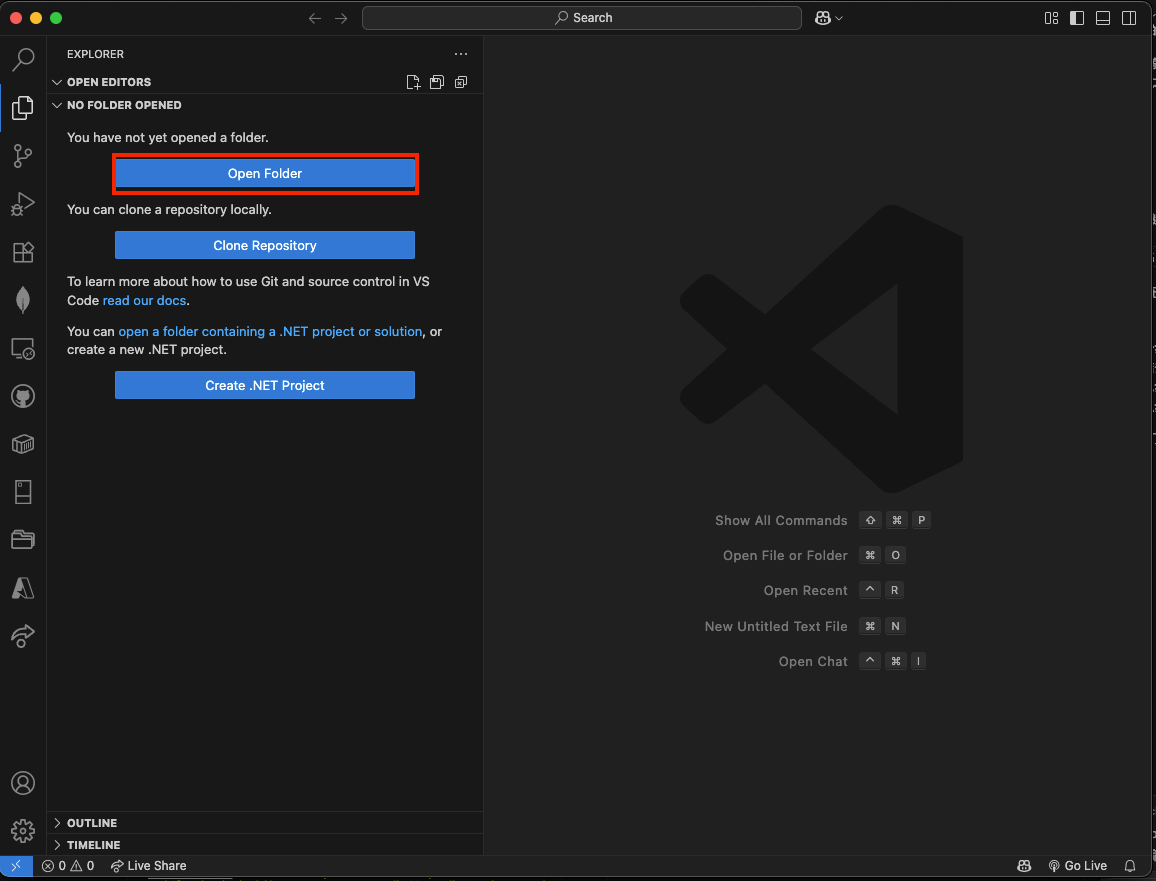Click the Save All icon in Open Editors

click(437, 82)
